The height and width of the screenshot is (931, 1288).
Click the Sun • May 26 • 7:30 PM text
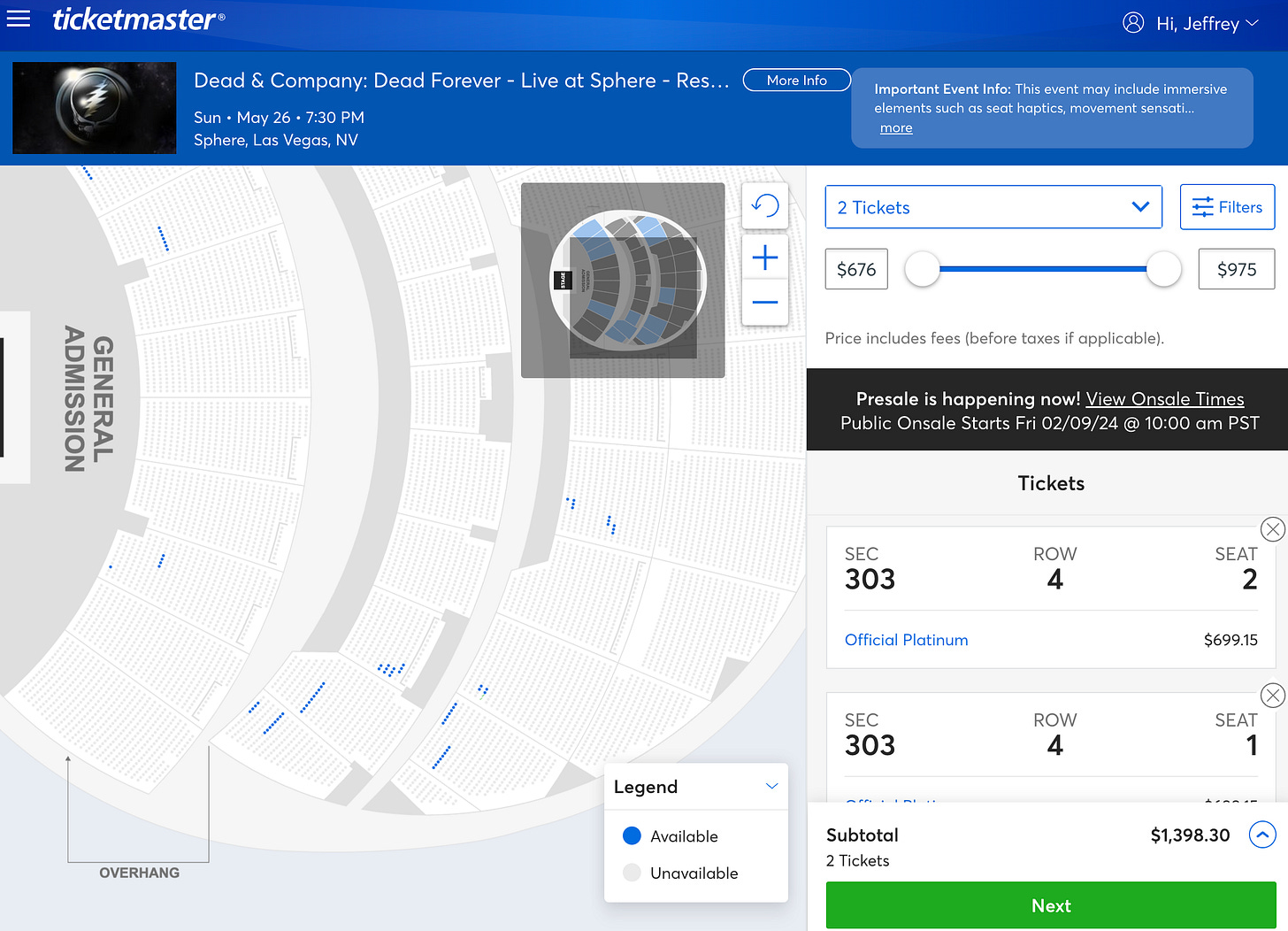tap(279, 118)
